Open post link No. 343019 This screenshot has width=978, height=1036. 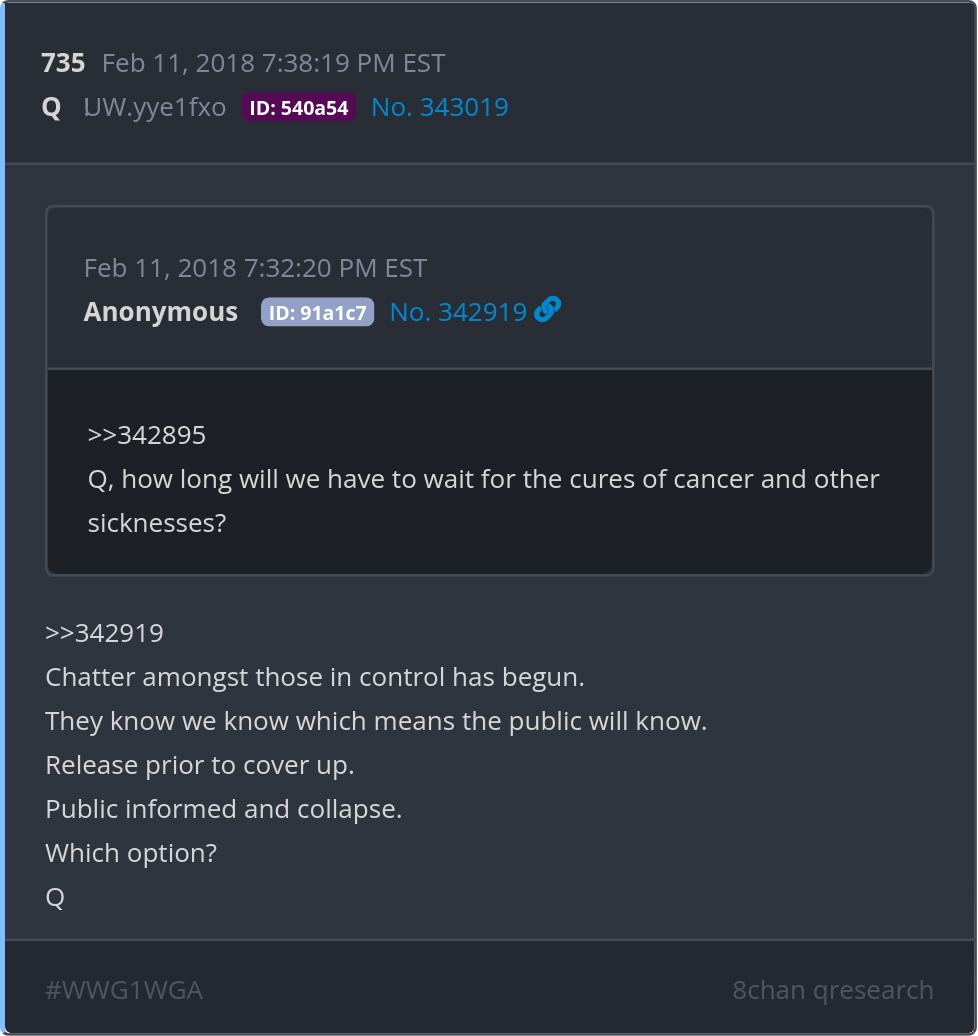pos(439,108)
